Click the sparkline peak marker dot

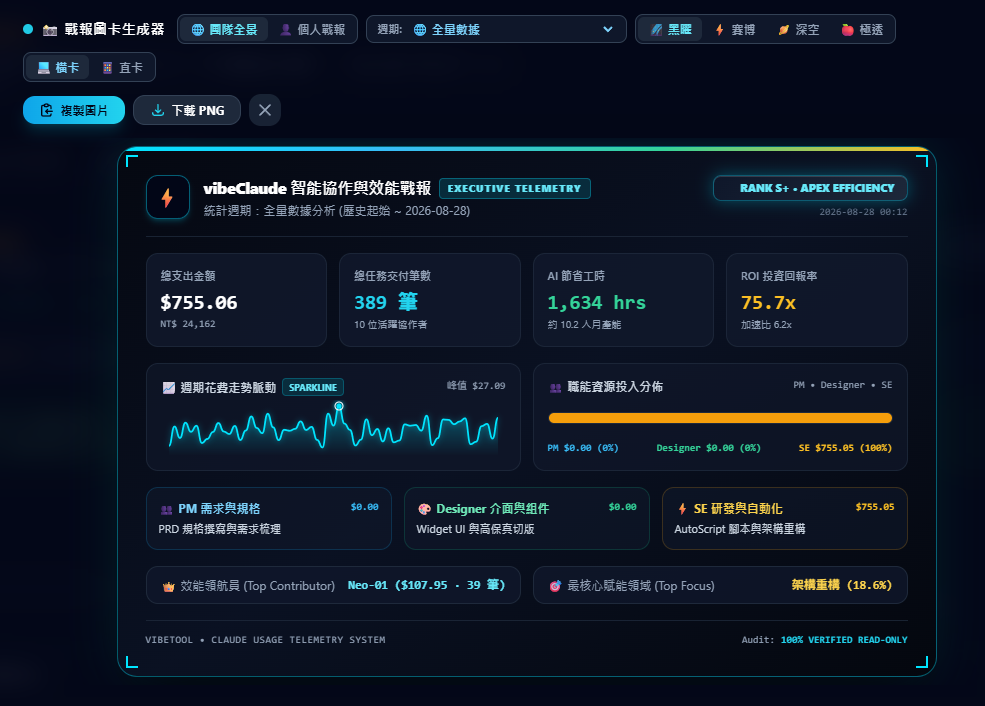(x=339, y=406)
